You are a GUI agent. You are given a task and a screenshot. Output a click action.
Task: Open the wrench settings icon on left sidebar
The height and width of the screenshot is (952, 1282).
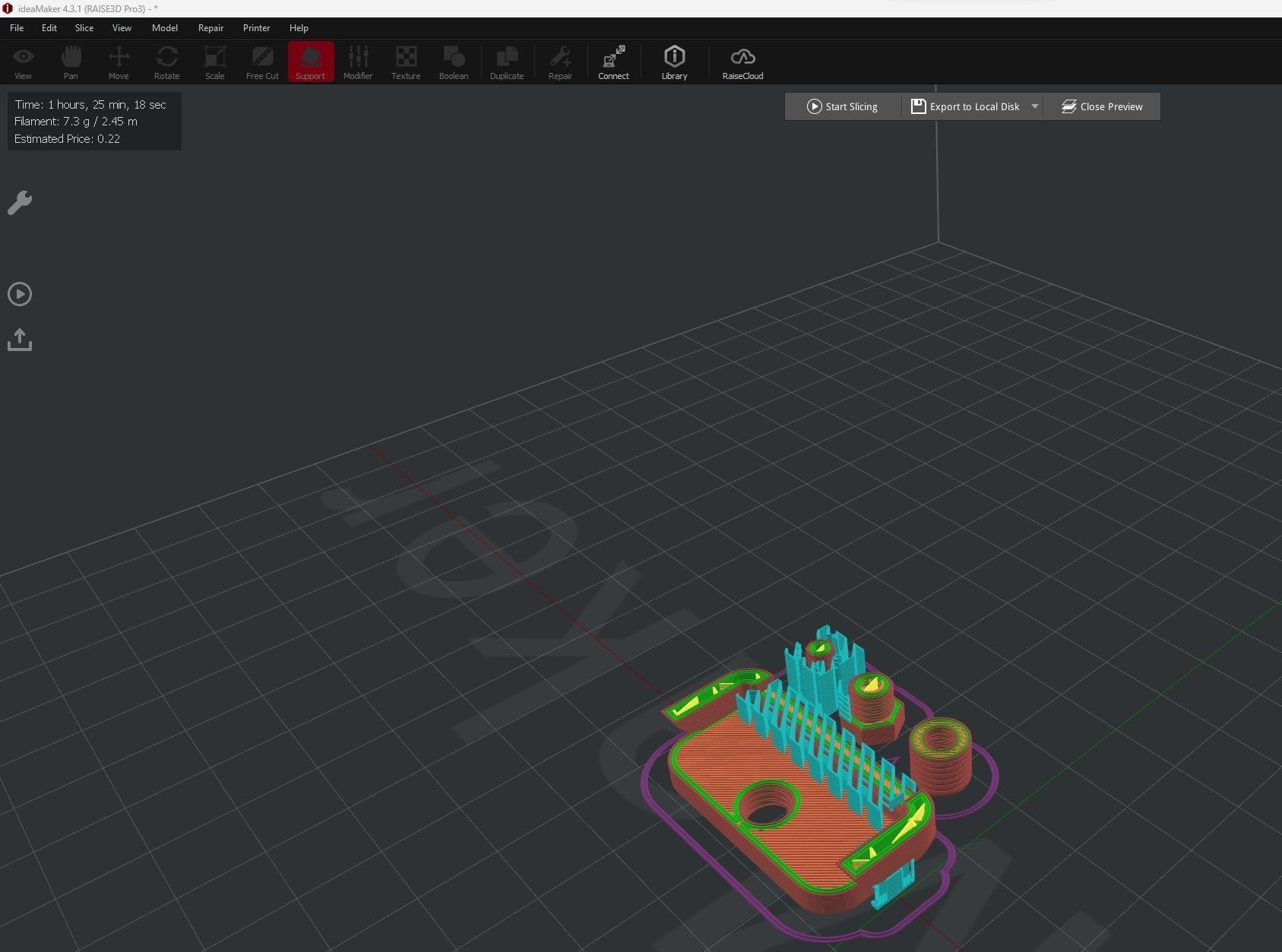pyautogui.click(x=20, y=203)
